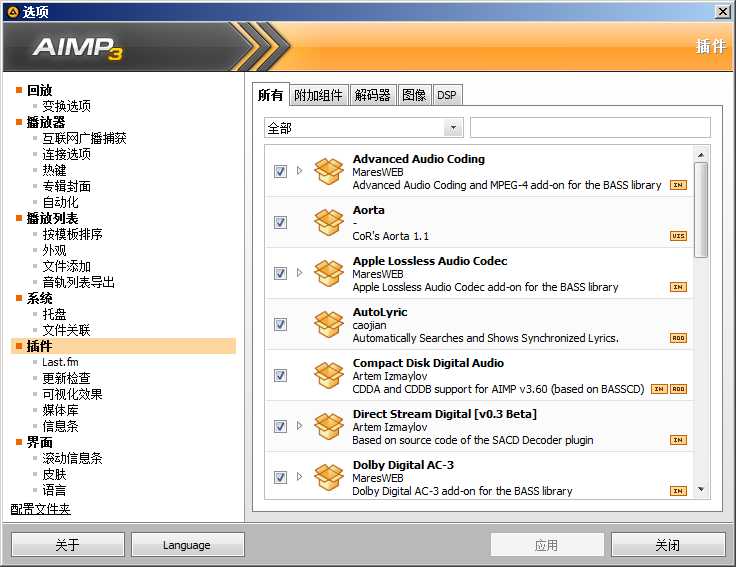The height and width of the screenshot is (567, 736).
Task: Open 专辑封面 settings
Action: [x=67, y=186]
